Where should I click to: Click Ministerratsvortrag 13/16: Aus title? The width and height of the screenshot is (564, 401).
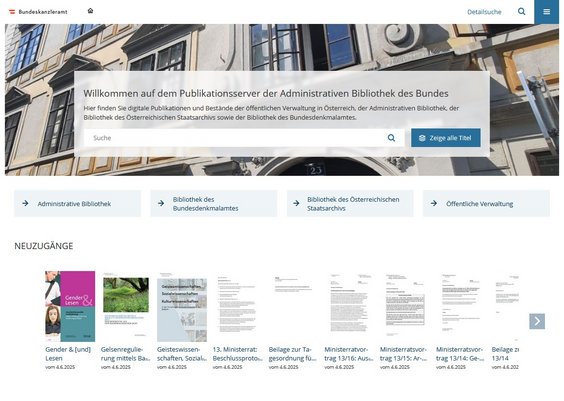pyautogui.click(x=349, y=354)
